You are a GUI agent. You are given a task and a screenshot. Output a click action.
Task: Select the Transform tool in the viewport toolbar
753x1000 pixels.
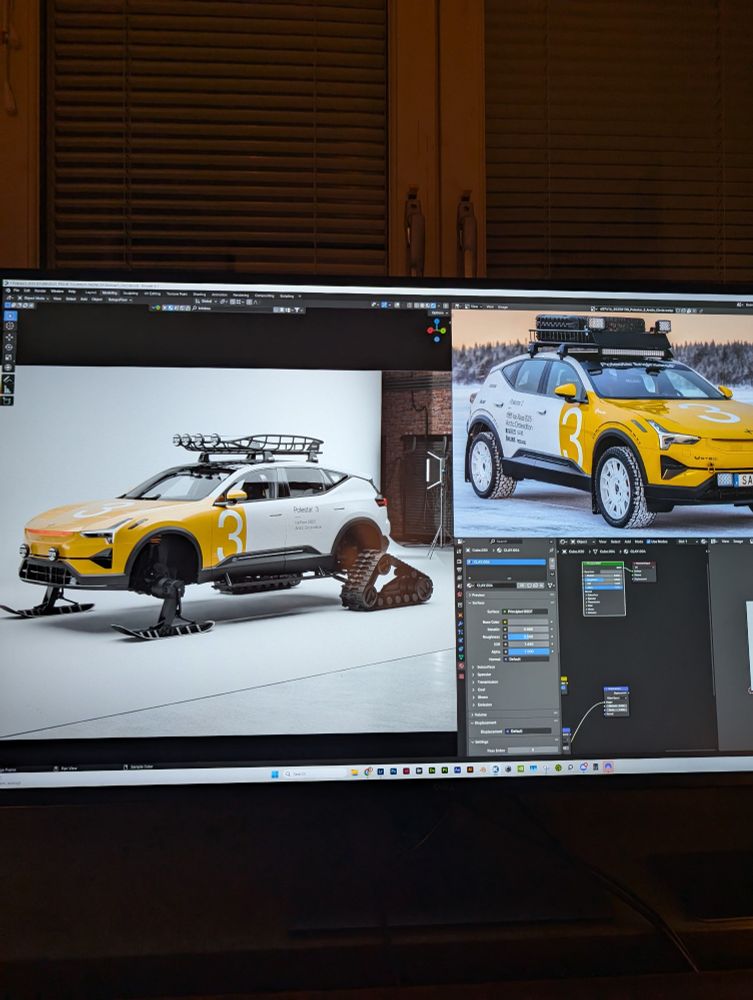click(x=10, y=367)
